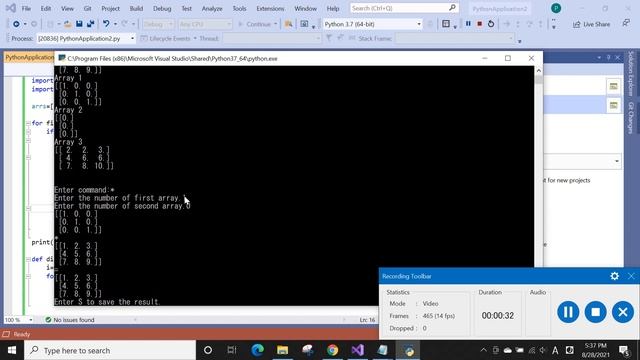
Task: Expand the Undo history dropdown arrow
Action: [115, 24]
